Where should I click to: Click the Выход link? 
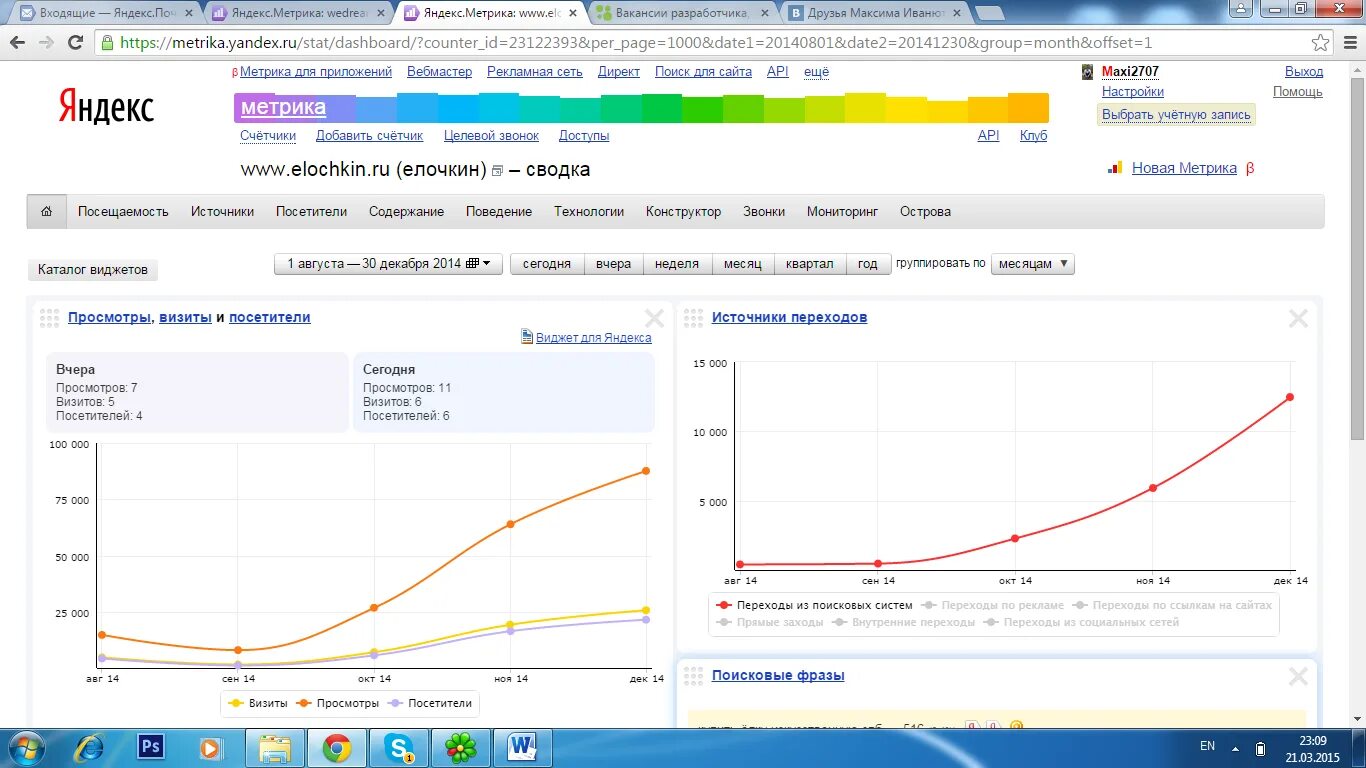(x=1304, y=72)
